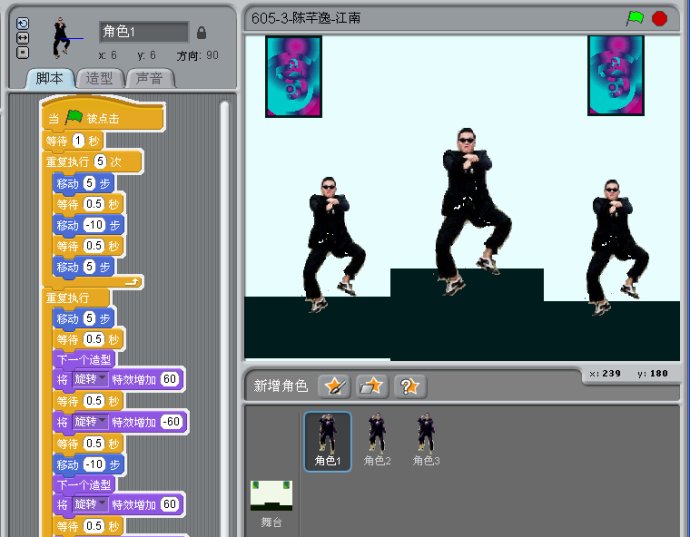Open the 声音 tab
This screenshot has height=537, width=690.
pyautogui.click(x=150, y=78)
